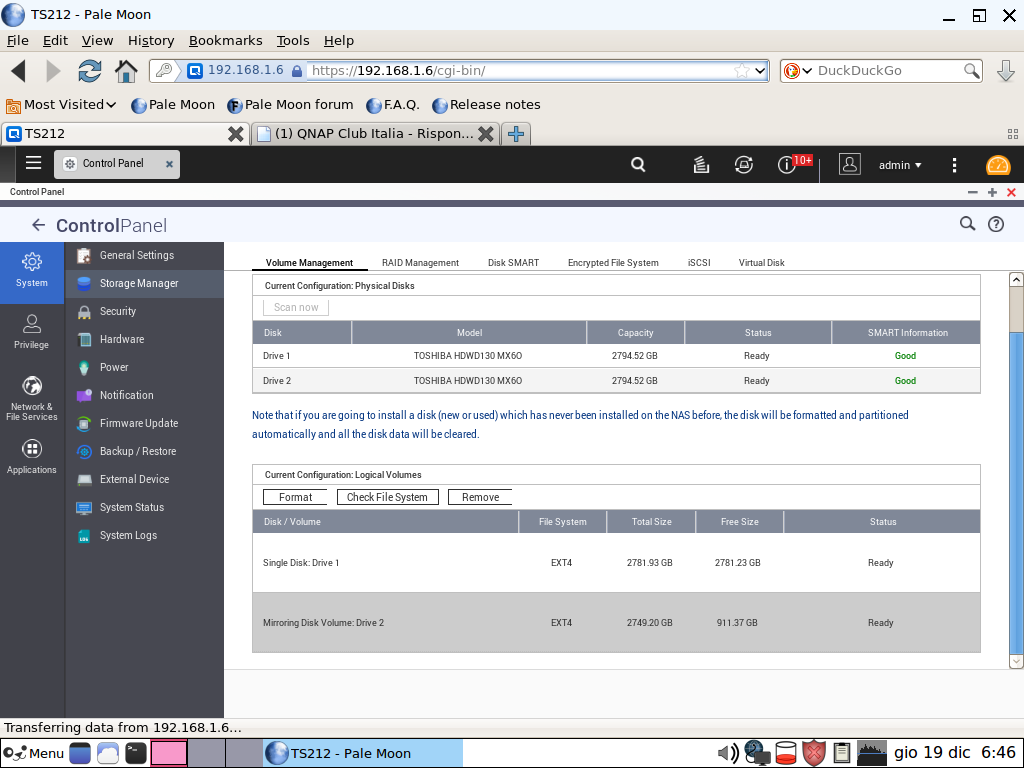This screenshot has width=1024, height=768.
Task: Go back using Control Panel arrow
Action: click(x=38, y=225)
